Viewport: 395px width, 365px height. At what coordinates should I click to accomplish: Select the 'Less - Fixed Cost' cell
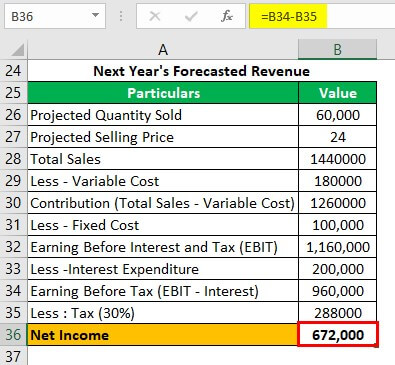tap(163, 225)
